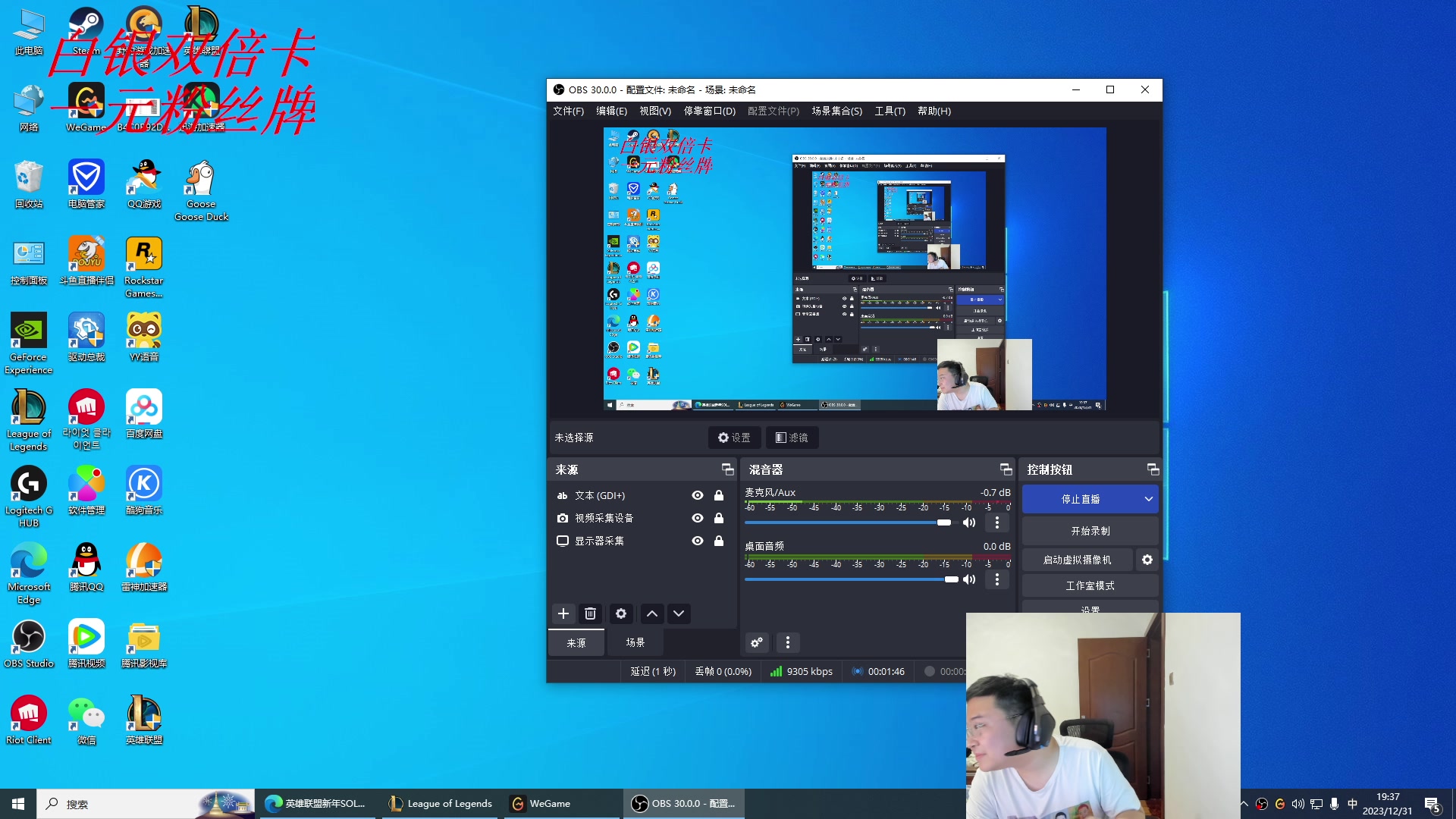1456x819 pixels.
Task: Open 电脑管家 desktop icon
Action: (x=86, y=184)
